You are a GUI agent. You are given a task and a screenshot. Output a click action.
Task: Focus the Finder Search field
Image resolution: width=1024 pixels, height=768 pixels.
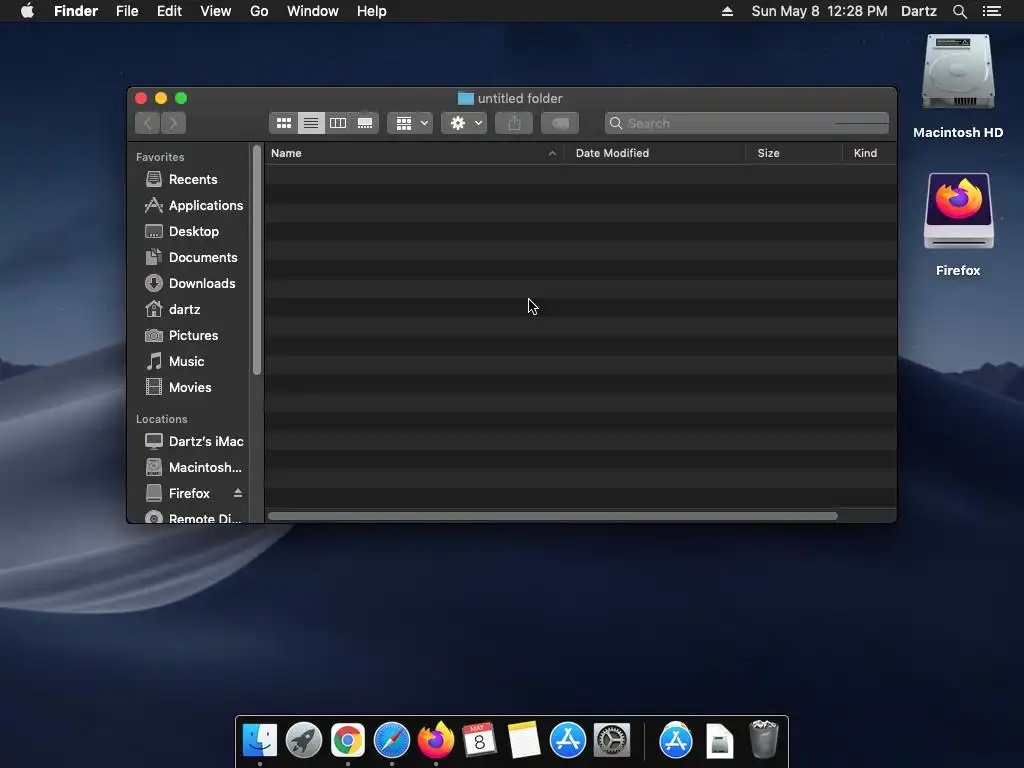(746, 123)
